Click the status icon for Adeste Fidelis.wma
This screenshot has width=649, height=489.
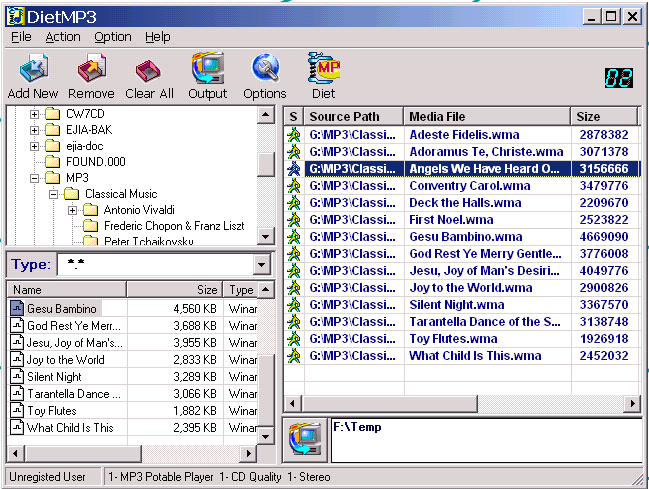294,135
